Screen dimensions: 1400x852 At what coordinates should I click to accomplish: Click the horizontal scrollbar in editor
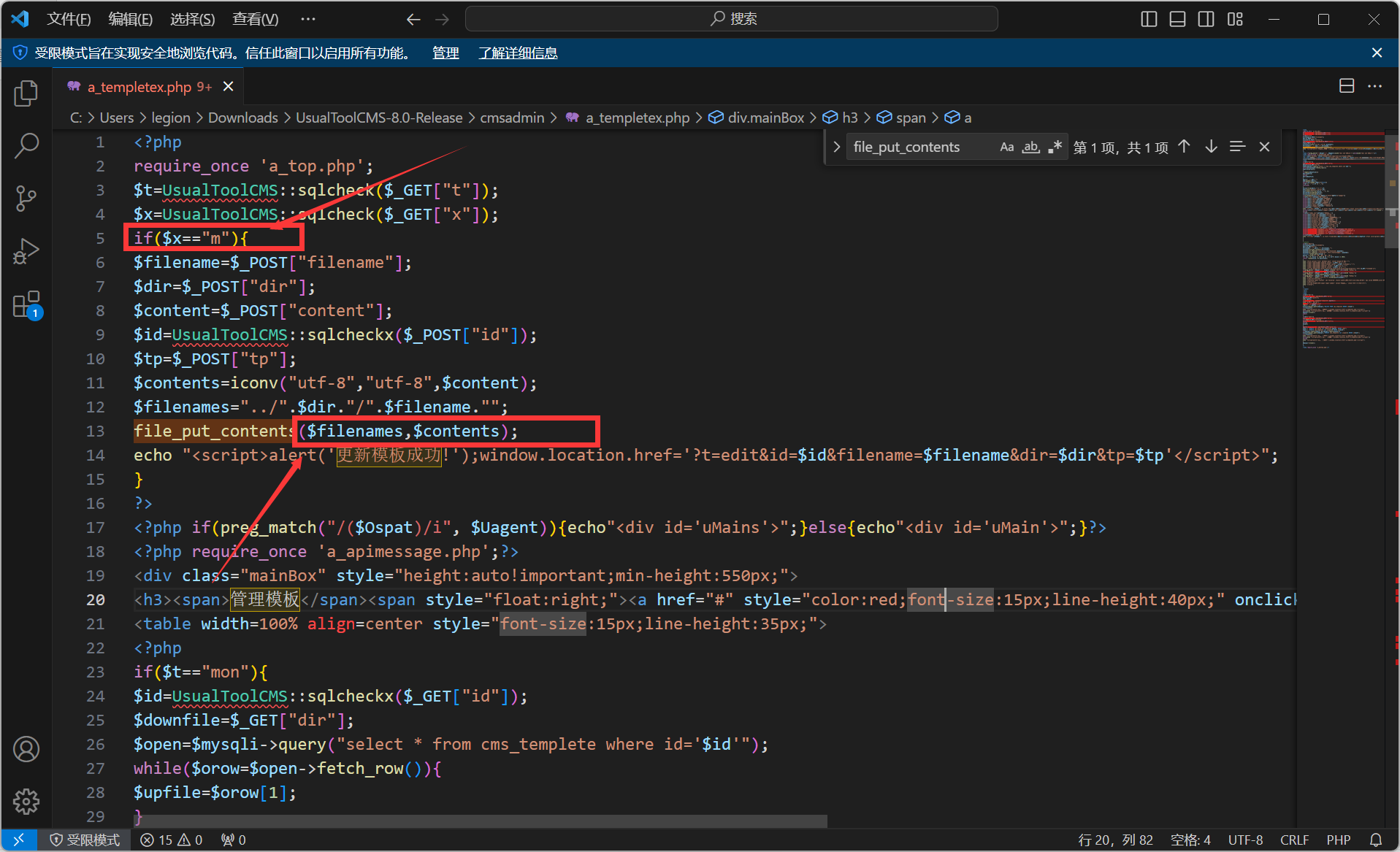click(481, 821)
